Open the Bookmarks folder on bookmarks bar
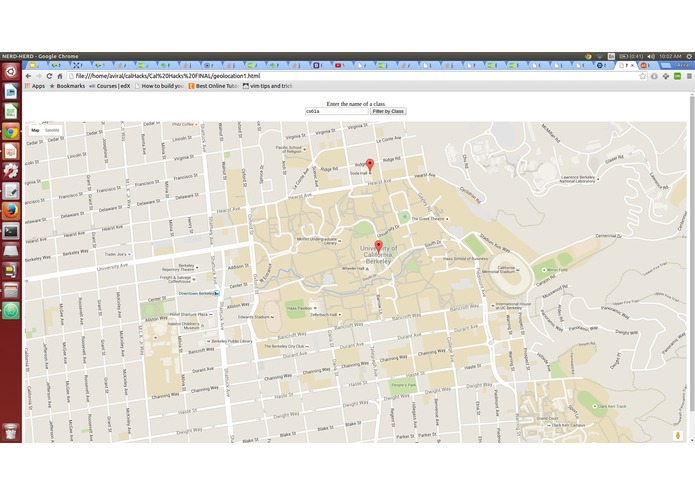 [67, 86]
